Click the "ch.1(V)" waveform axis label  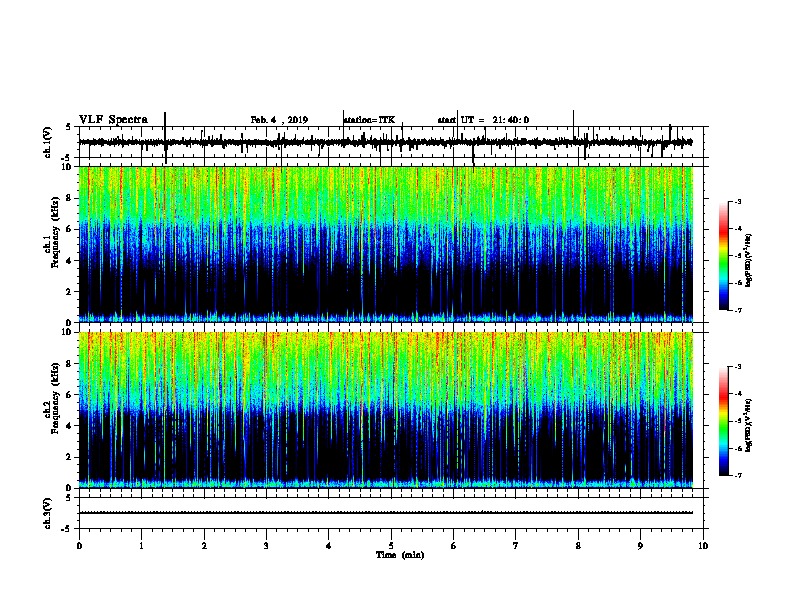(x=48, y=142)
